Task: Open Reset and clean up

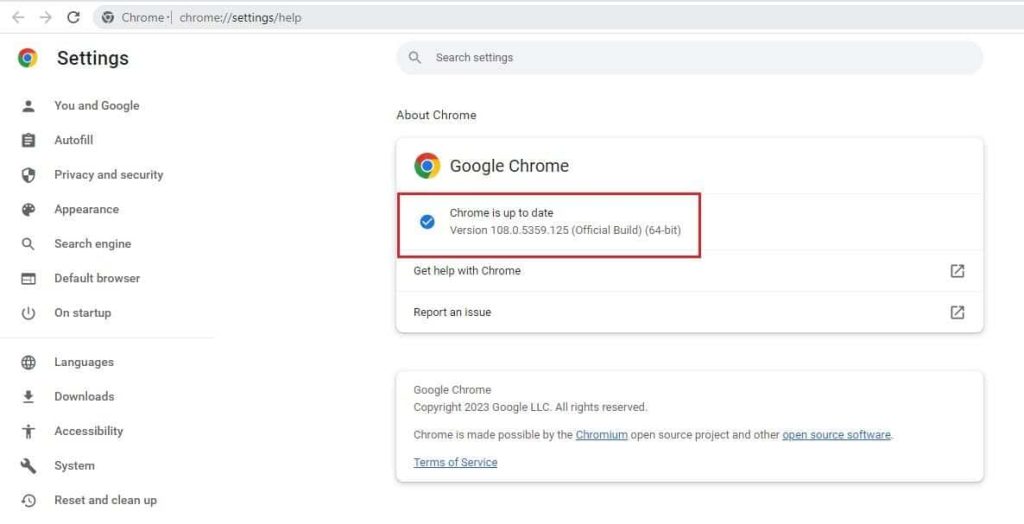Action: [x=105, y=500]
